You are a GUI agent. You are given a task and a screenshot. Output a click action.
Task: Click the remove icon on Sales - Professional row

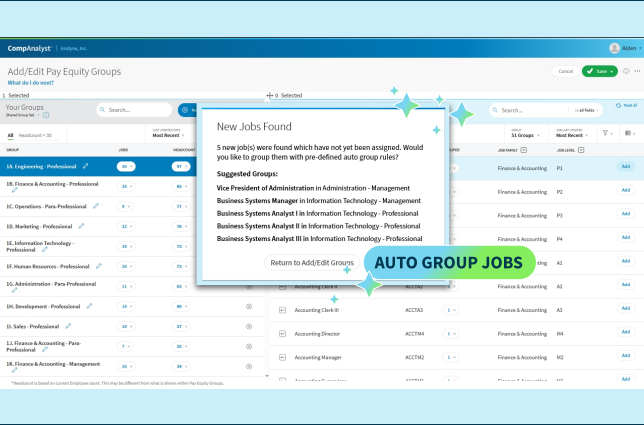[249, 326]
